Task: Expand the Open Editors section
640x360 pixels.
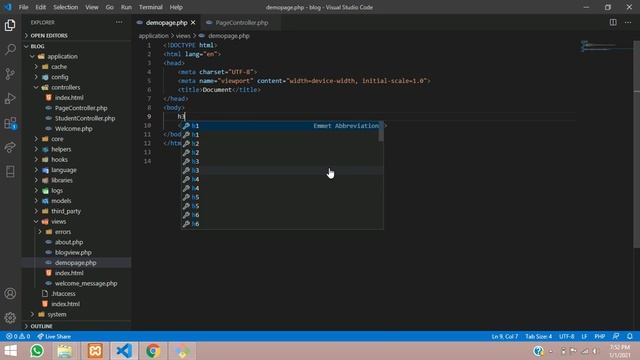Action: pos(49,36)
